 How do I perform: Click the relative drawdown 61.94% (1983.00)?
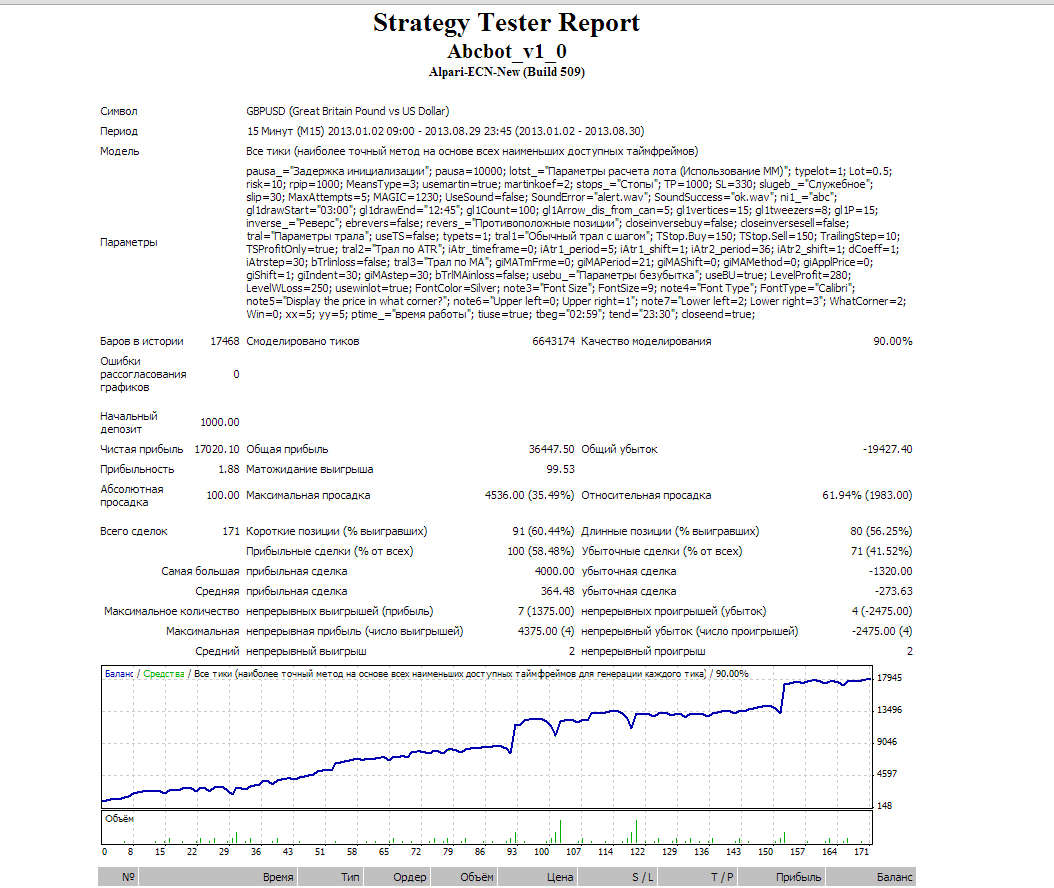click(x=867, y=495)
